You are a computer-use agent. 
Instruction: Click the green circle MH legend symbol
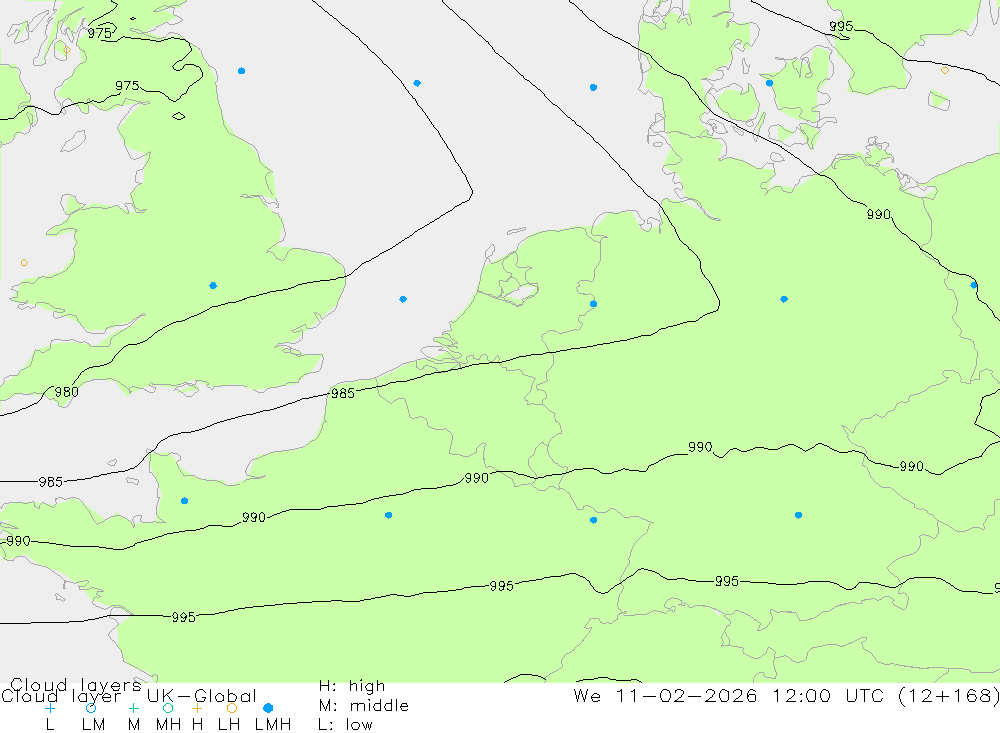[168, 708]
